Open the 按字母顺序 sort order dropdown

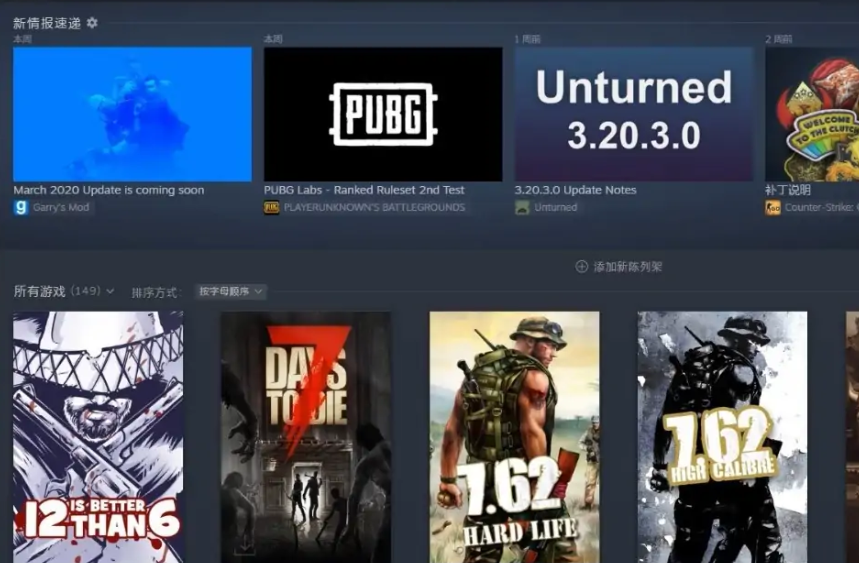click(x=231, y=292)
